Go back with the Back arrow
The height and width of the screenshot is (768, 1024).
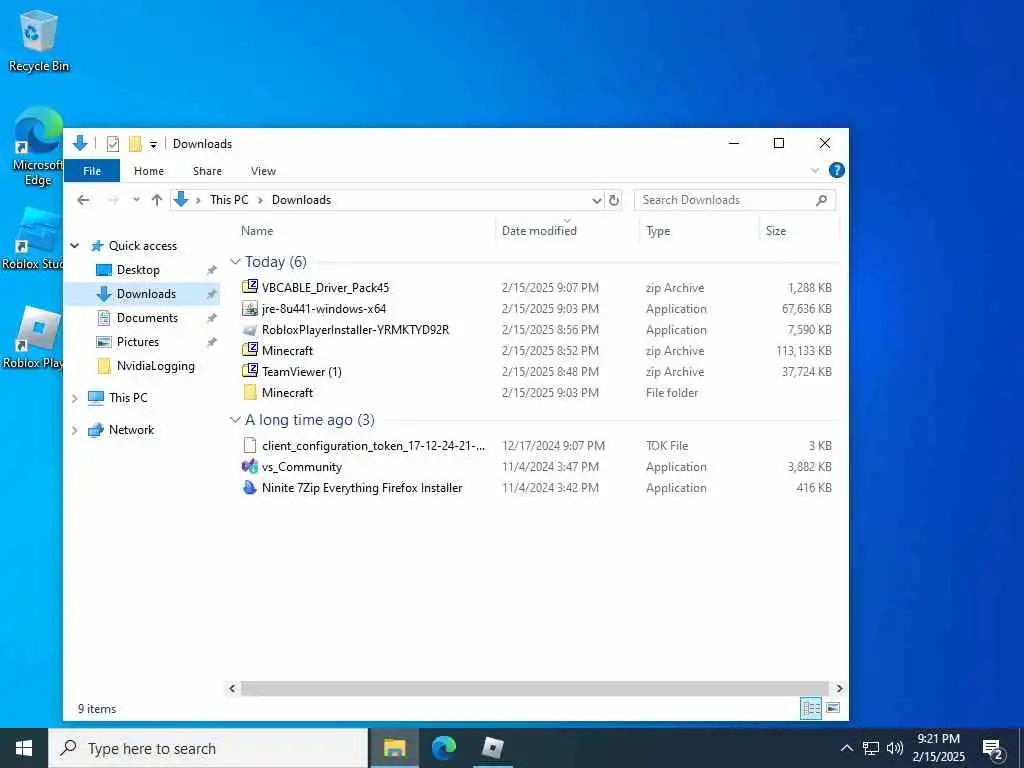(83, 200)
